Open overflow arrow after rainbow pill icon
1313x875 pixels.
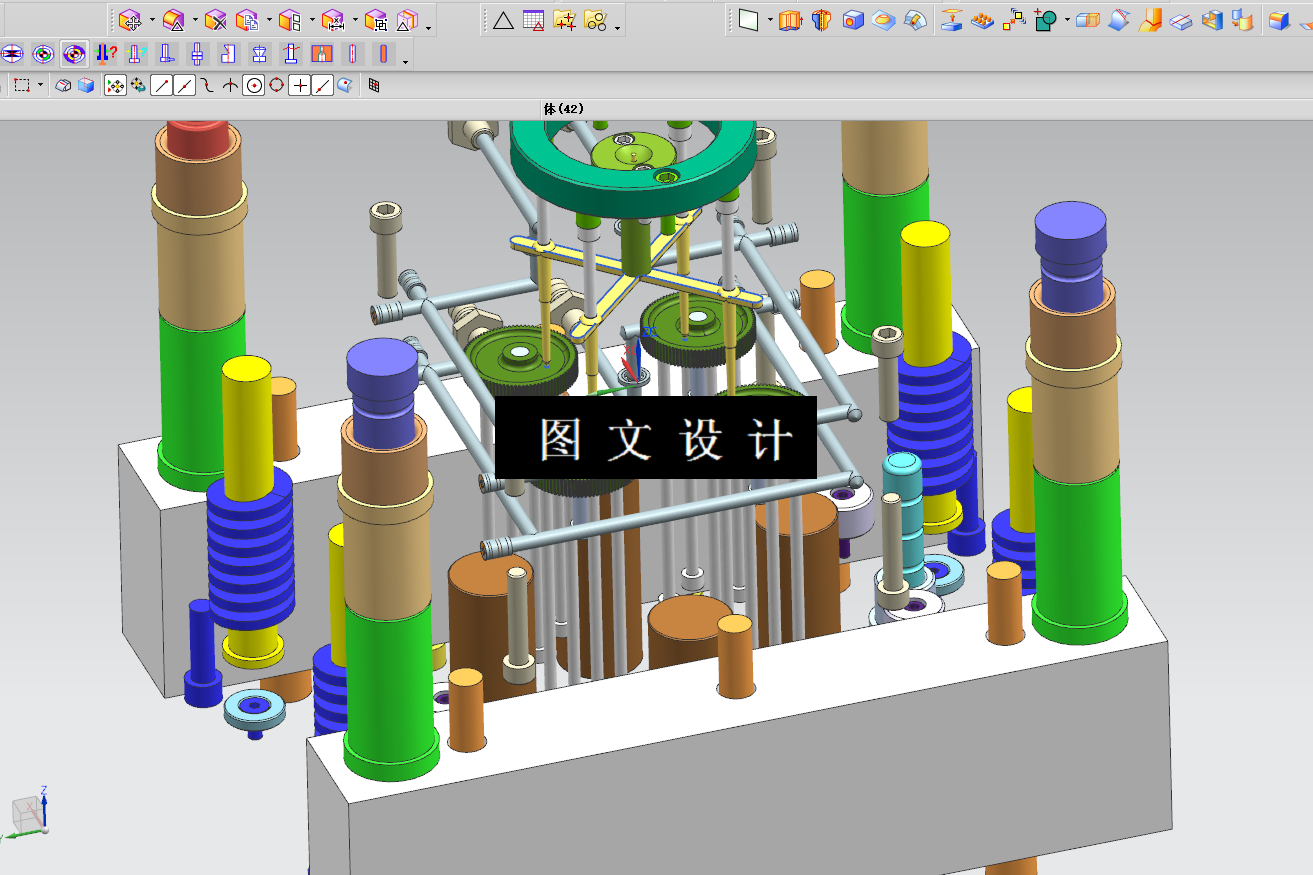pyautogui.click(x=405, y=62)
